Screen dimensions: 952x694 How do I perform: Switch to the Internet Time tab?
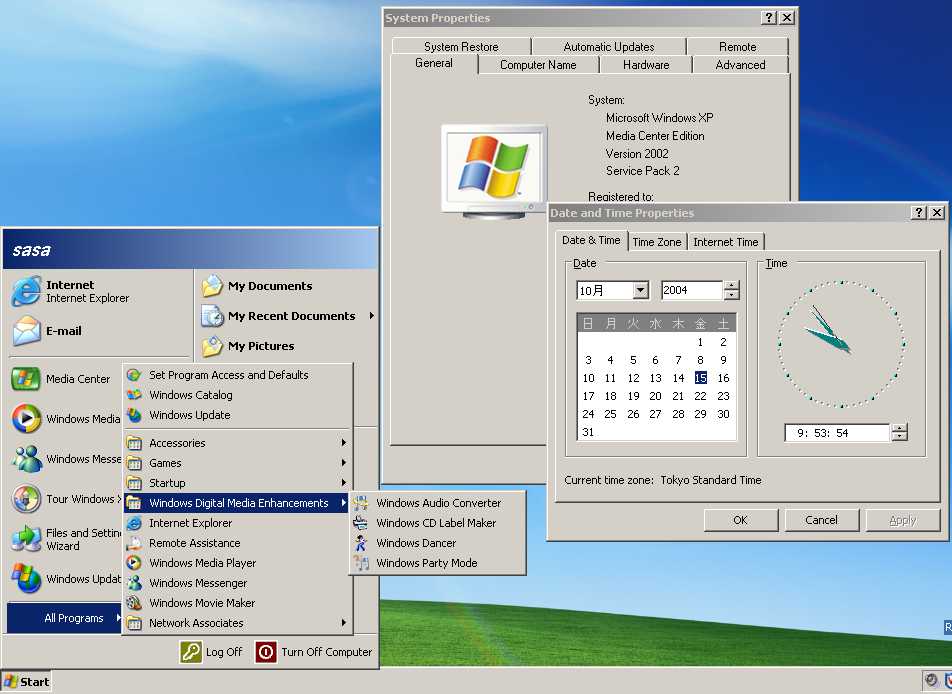click(x=725, y=242)
